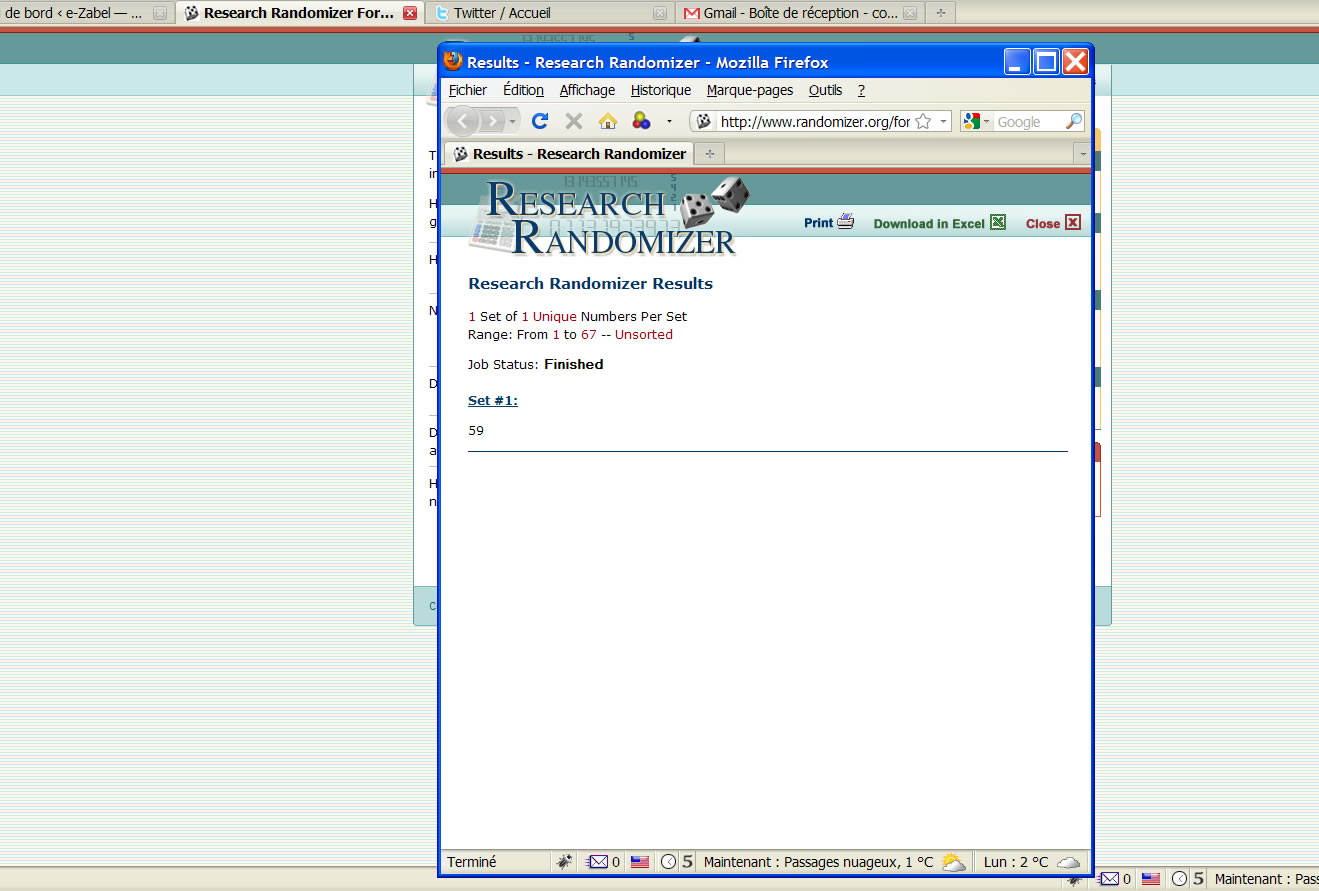Minimize the Results popup window
The width and height of the screenshot is (1319, 891).
pos(1017,62)
